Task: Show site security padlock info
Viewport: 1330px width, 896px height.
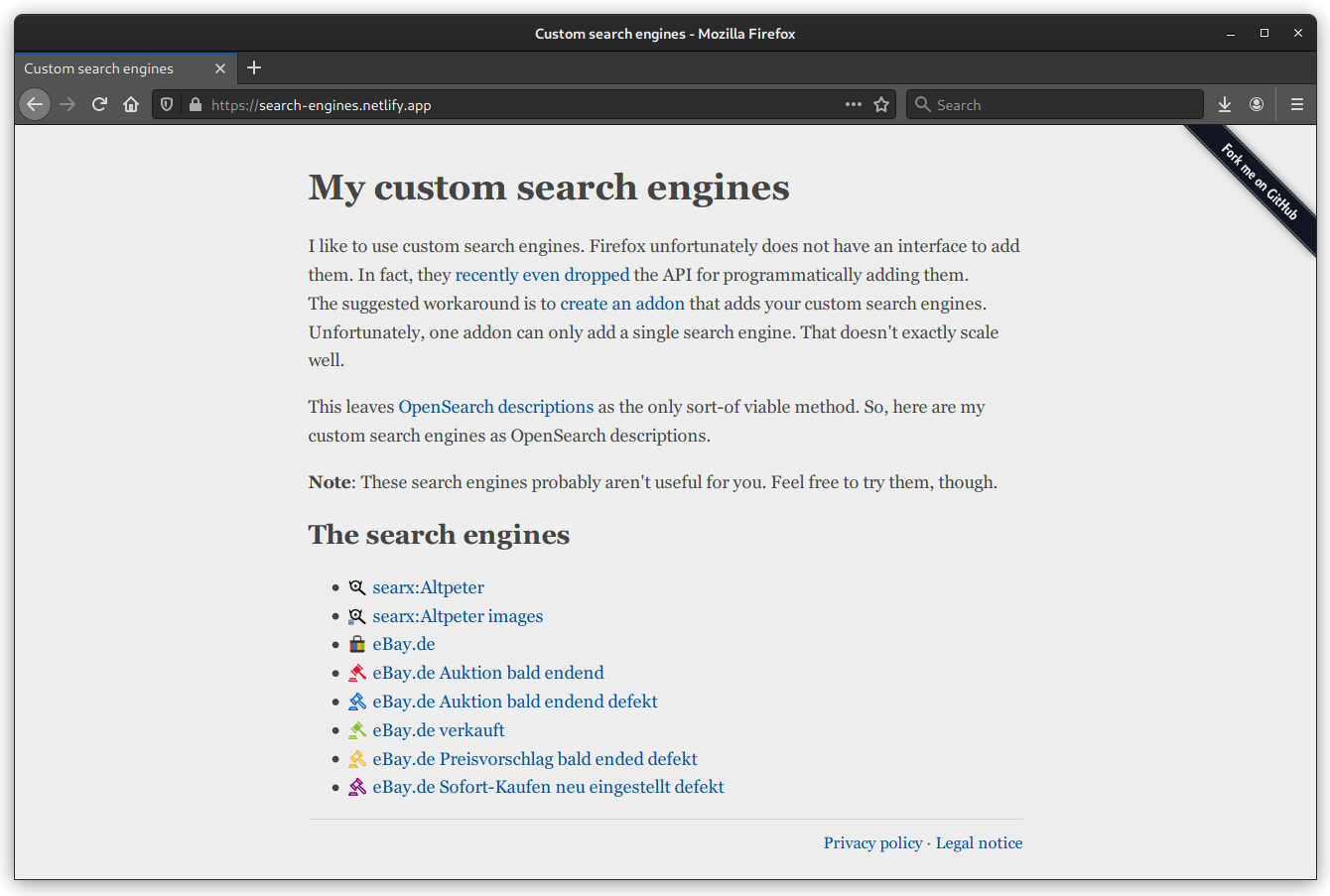Action: [195, 104]
